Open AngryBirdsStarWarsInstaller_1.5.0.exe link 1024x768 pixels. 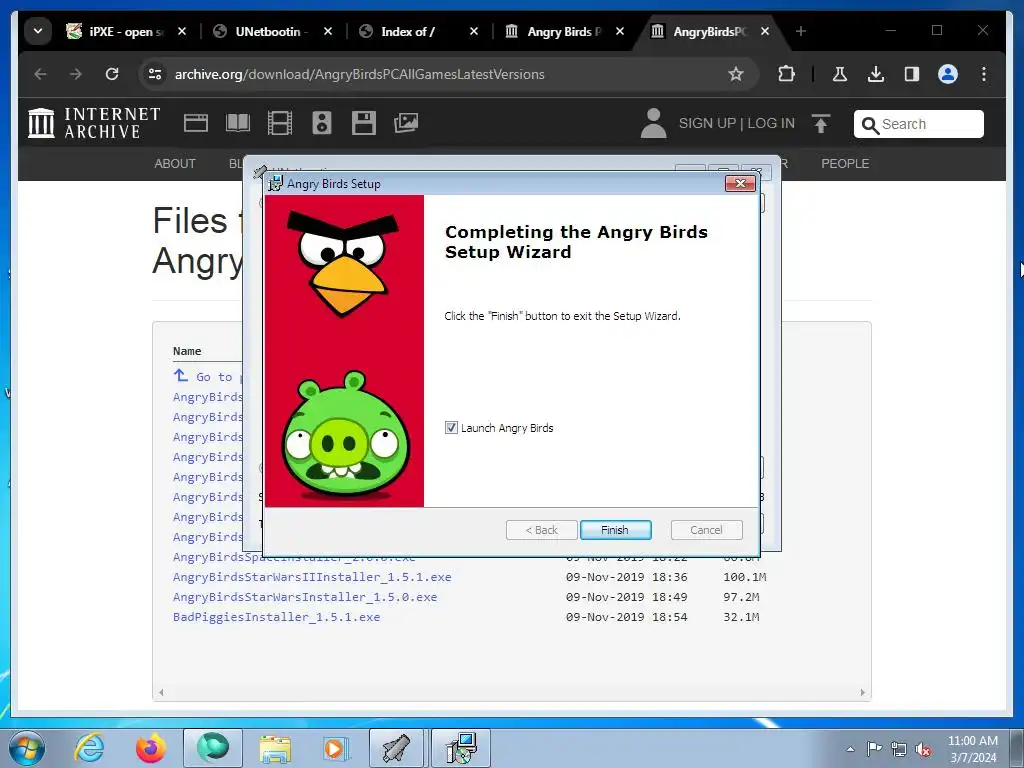pyautogui.click(x=305, y=597)
